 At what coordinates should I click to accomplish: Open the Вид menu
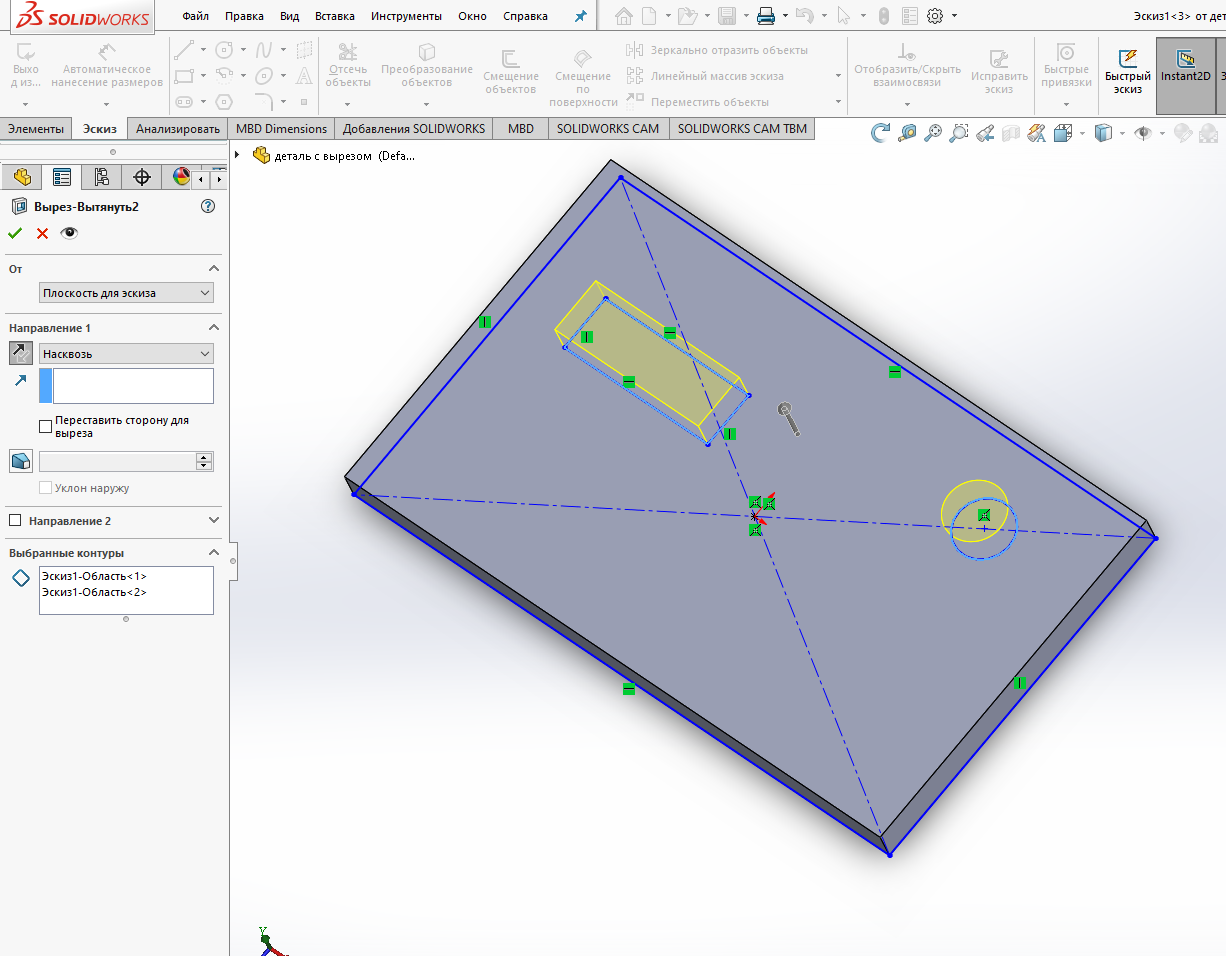[x=289, y=16]
